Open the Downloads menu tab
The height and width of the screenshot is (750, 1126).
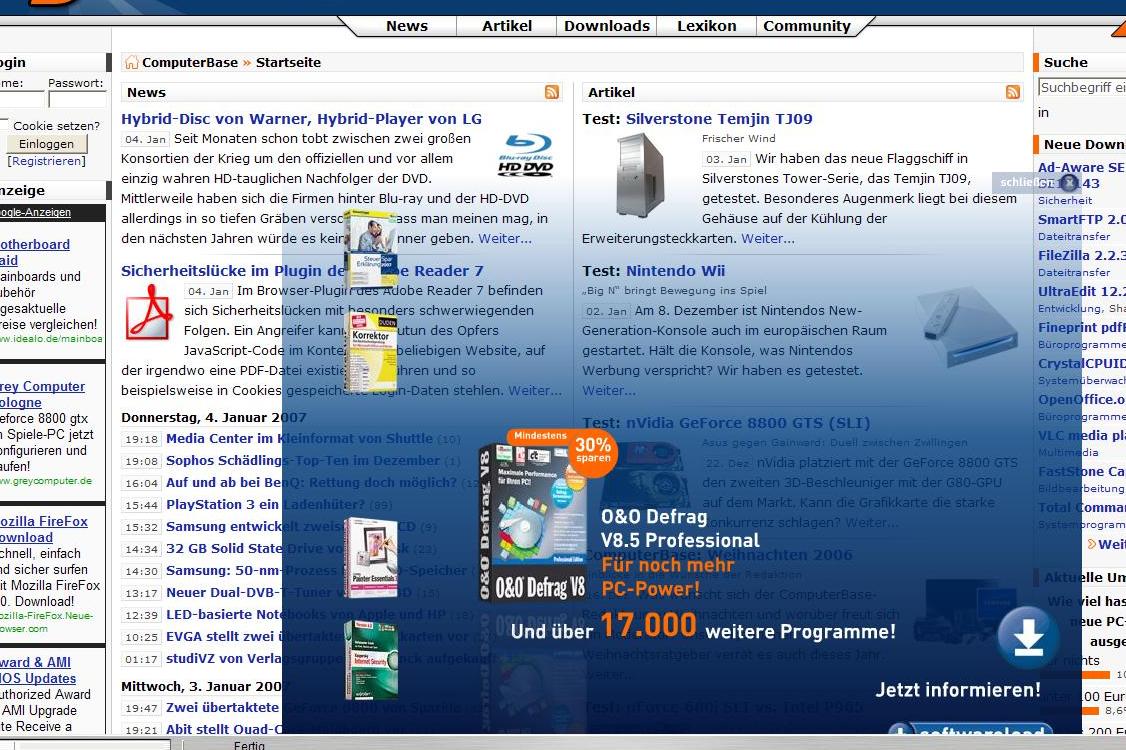click(x=607, y=26)
